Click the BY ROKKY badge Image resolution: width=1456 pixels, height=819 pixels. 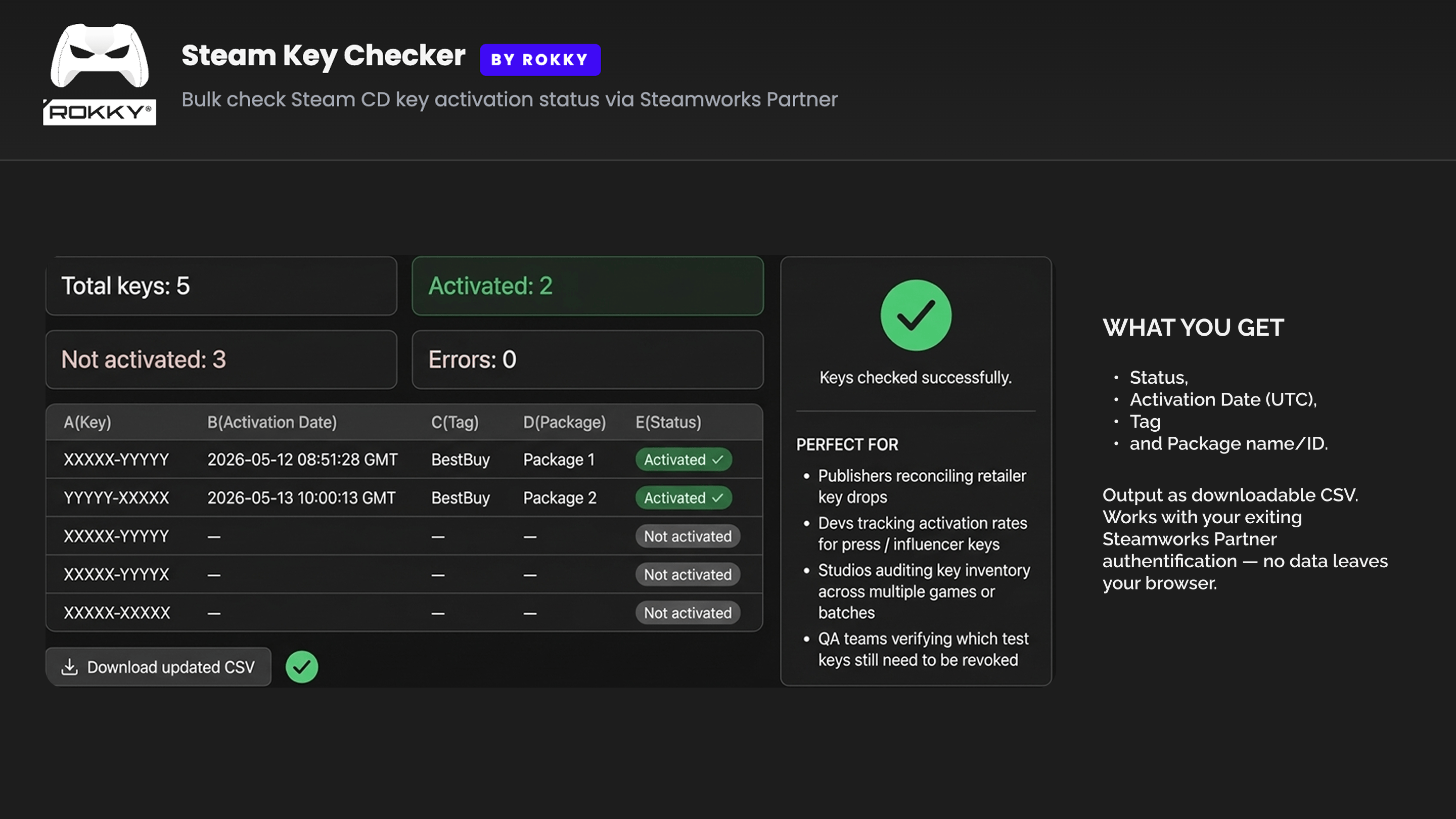(540, 59)
